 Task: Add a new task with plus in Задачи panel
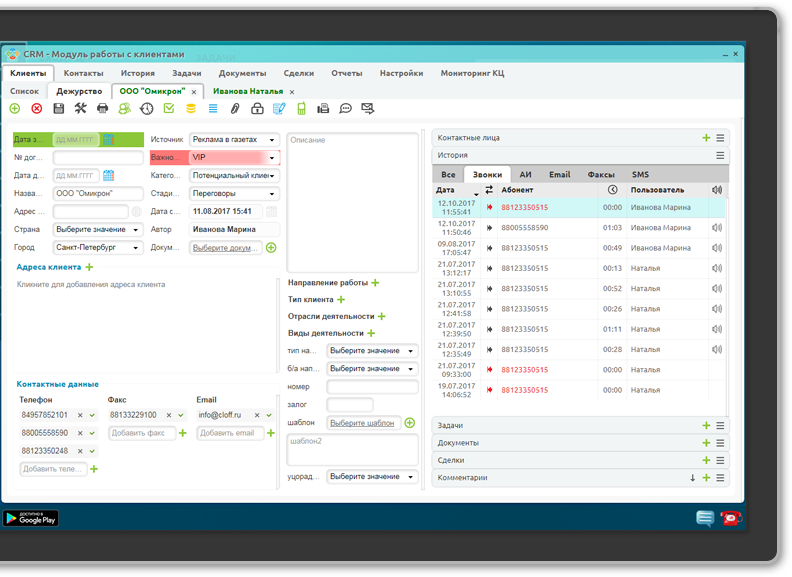706,425
